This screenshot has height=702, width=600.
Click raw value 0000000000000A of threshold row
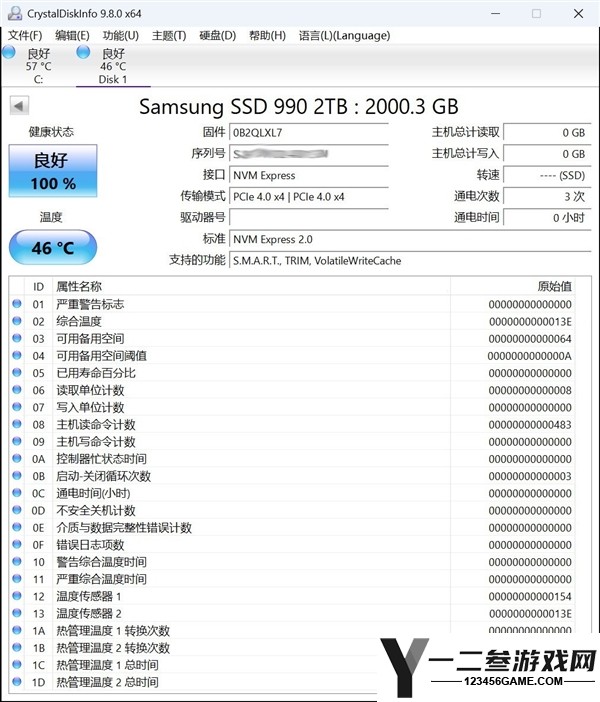(x=530, y=356)
